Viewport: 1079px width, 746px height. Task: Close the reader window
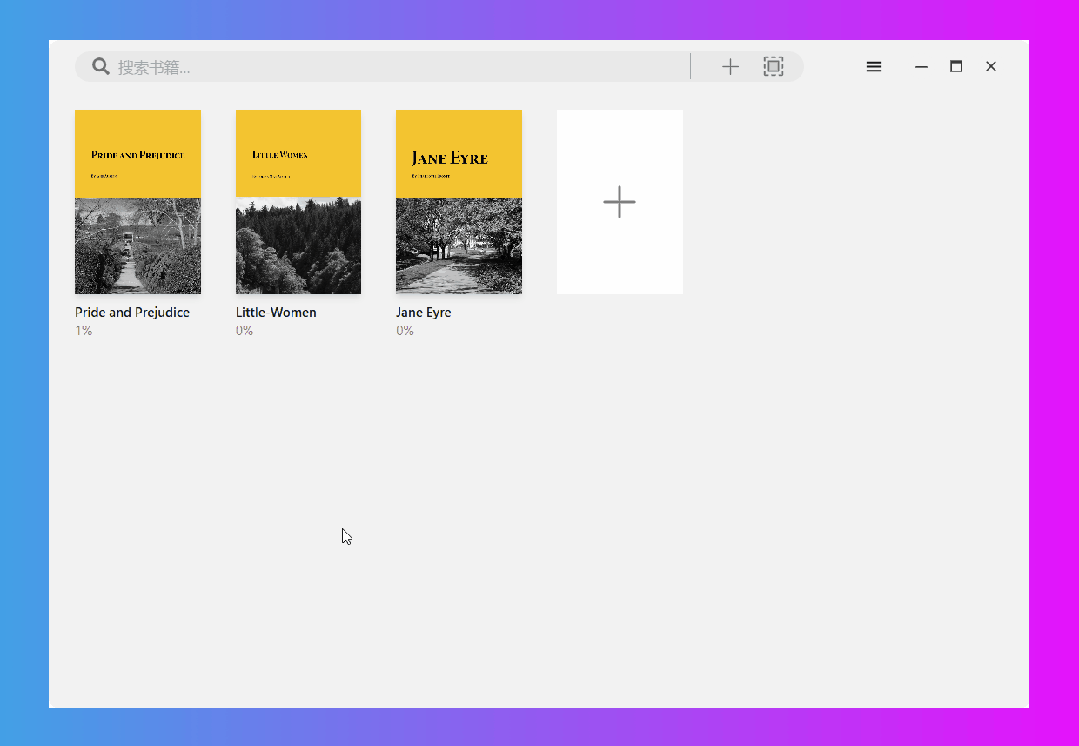(991, 67)
